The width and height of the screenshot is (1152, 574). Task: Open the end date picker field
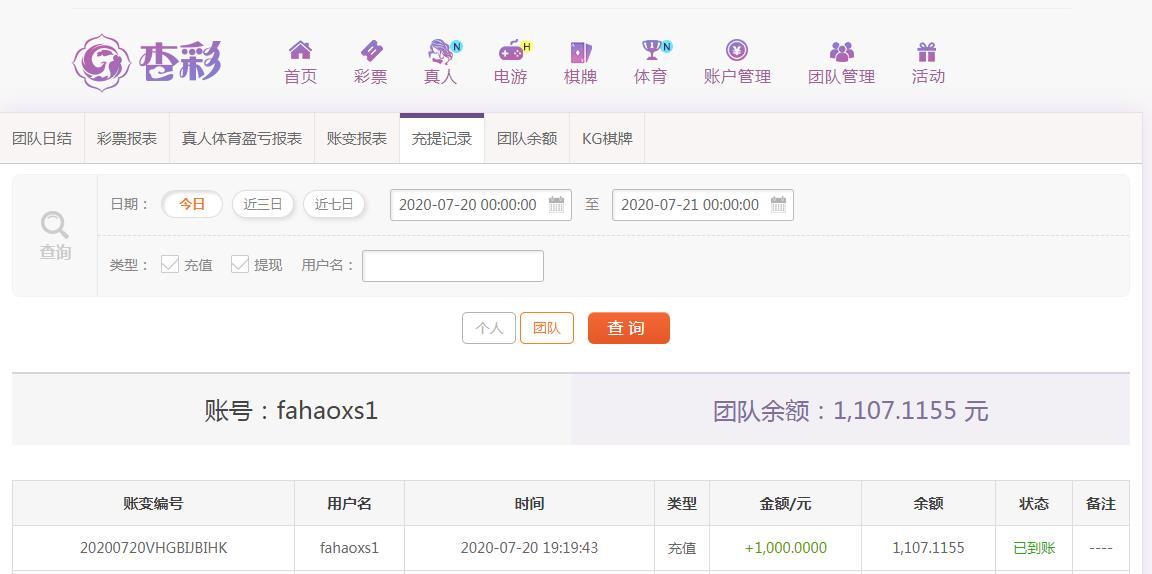(702, 205)
